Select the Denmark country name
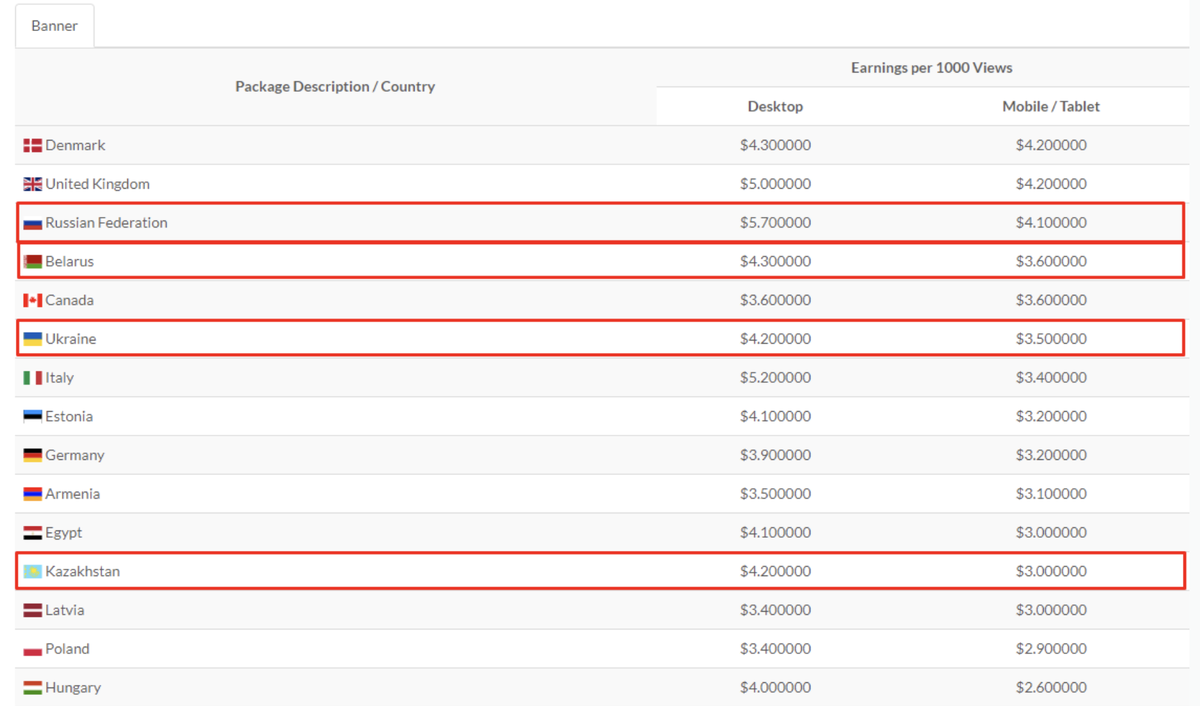This screenshot has height=706, width=1200. coord(75,145)
